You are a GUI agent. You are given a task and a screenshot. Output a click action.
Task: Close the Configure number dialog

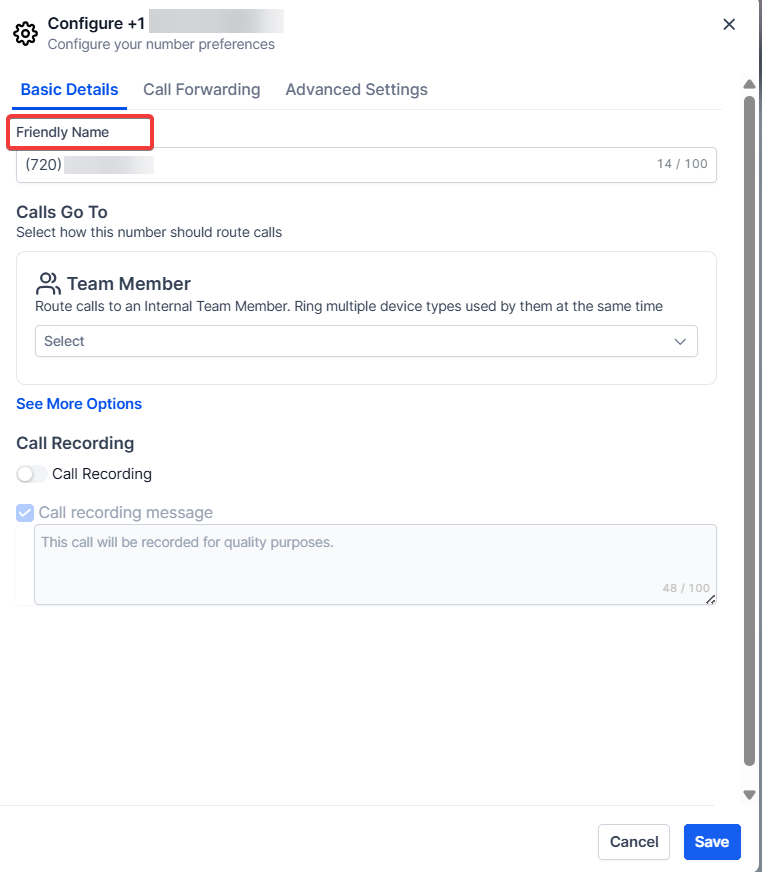(x=729, y=25)
